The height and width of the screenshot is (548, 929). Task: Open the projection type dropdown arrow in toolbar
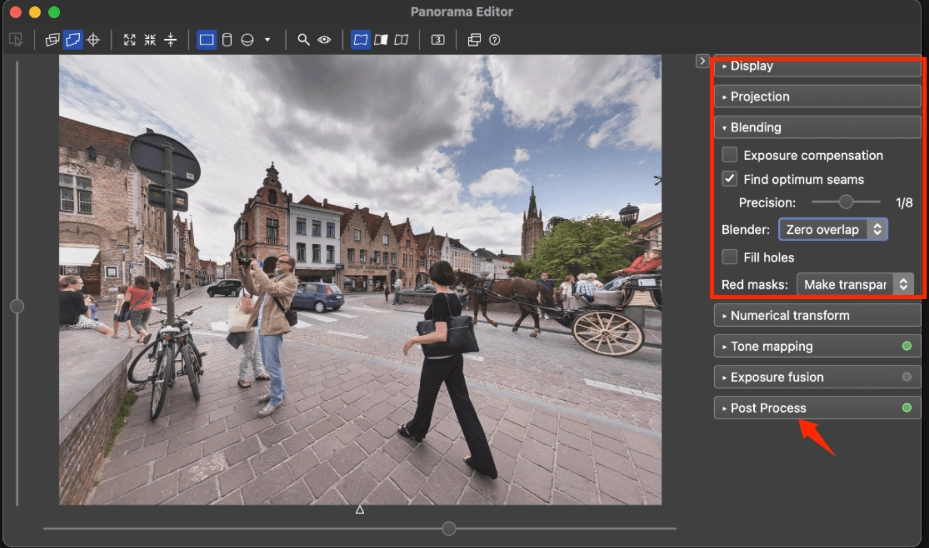[x=267, y=40]
